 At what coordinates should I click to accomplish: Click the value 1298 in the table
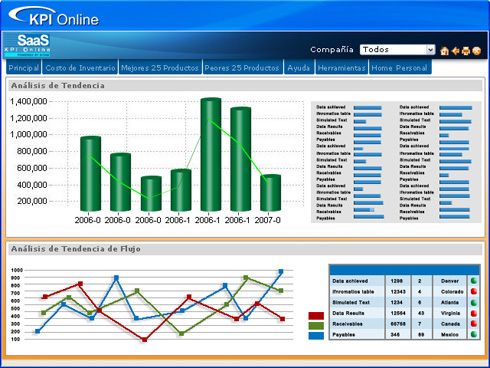(x=397, y=281)
